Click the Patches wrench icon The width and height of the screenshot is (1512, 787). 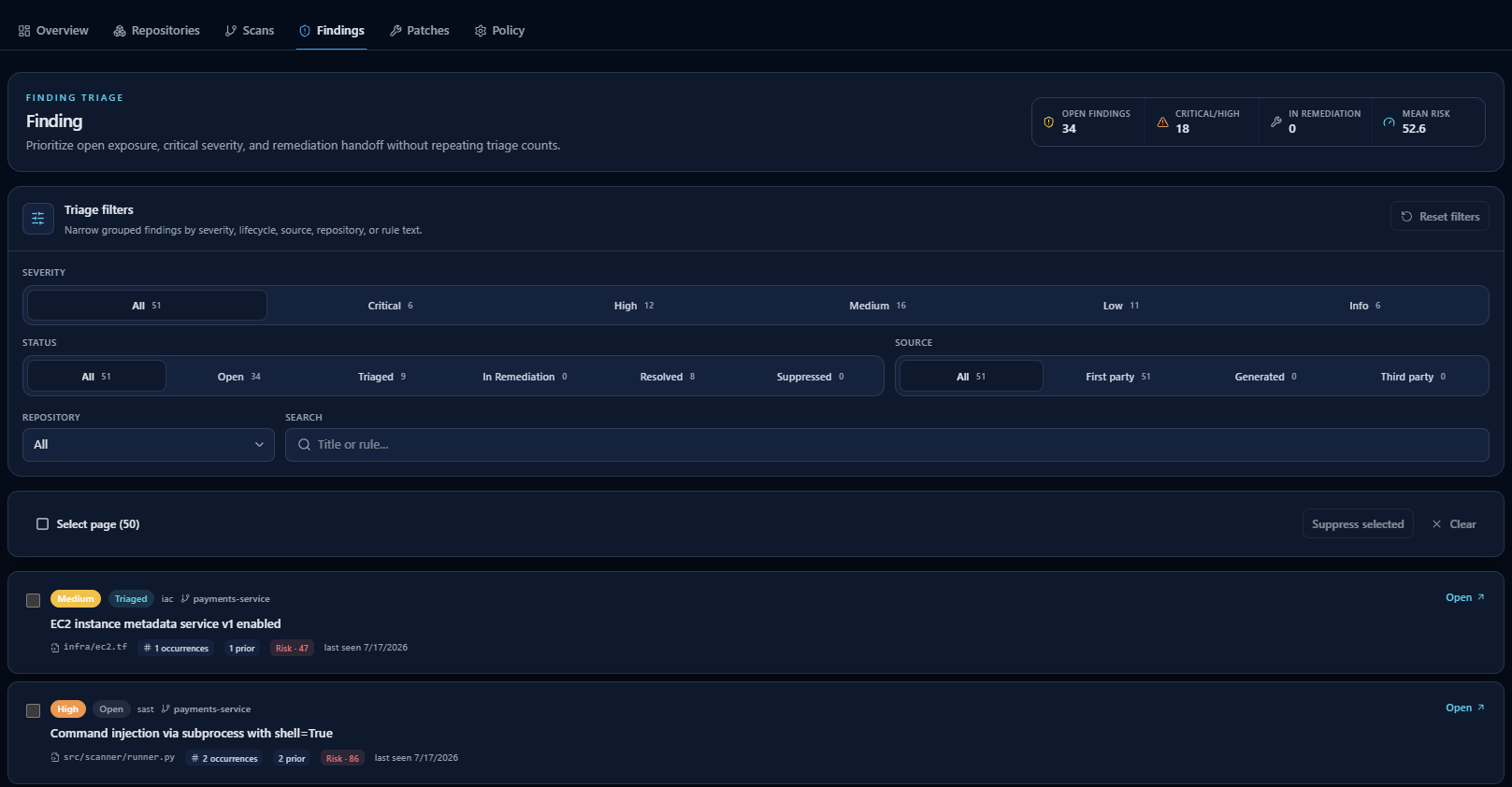pyautogui.click(x=396, y=31)
